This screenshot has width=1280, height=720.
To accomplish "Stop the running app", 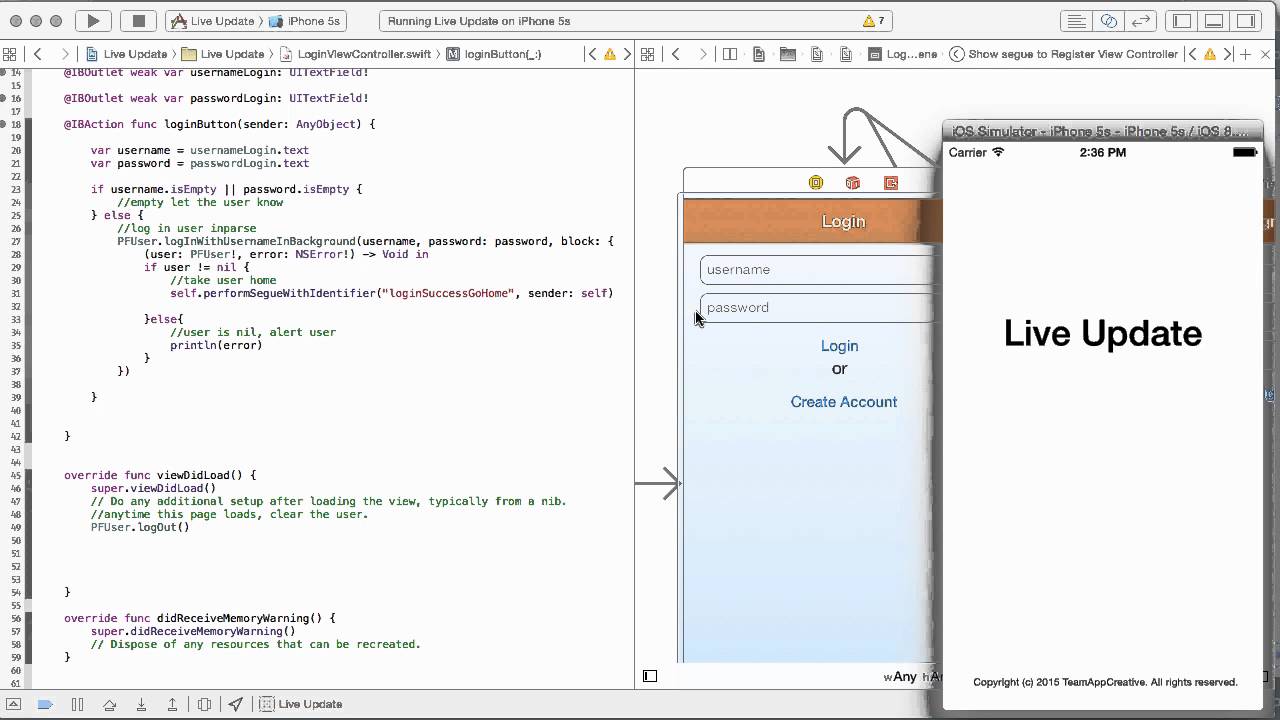I will point(139,21).
